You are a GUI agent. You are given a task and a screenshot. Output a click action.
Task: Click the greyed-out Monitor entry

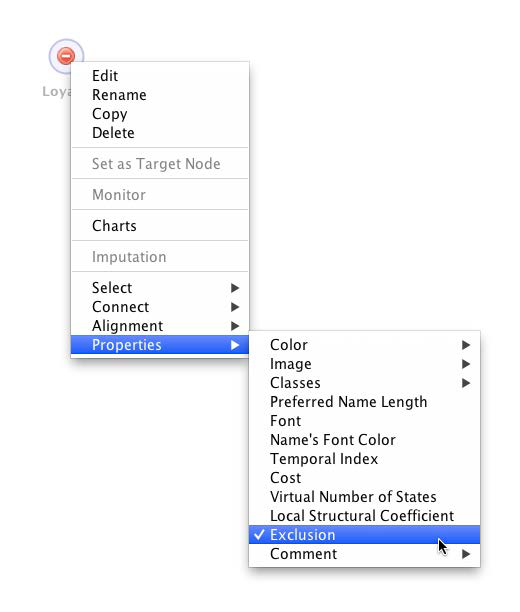(160, 194)
